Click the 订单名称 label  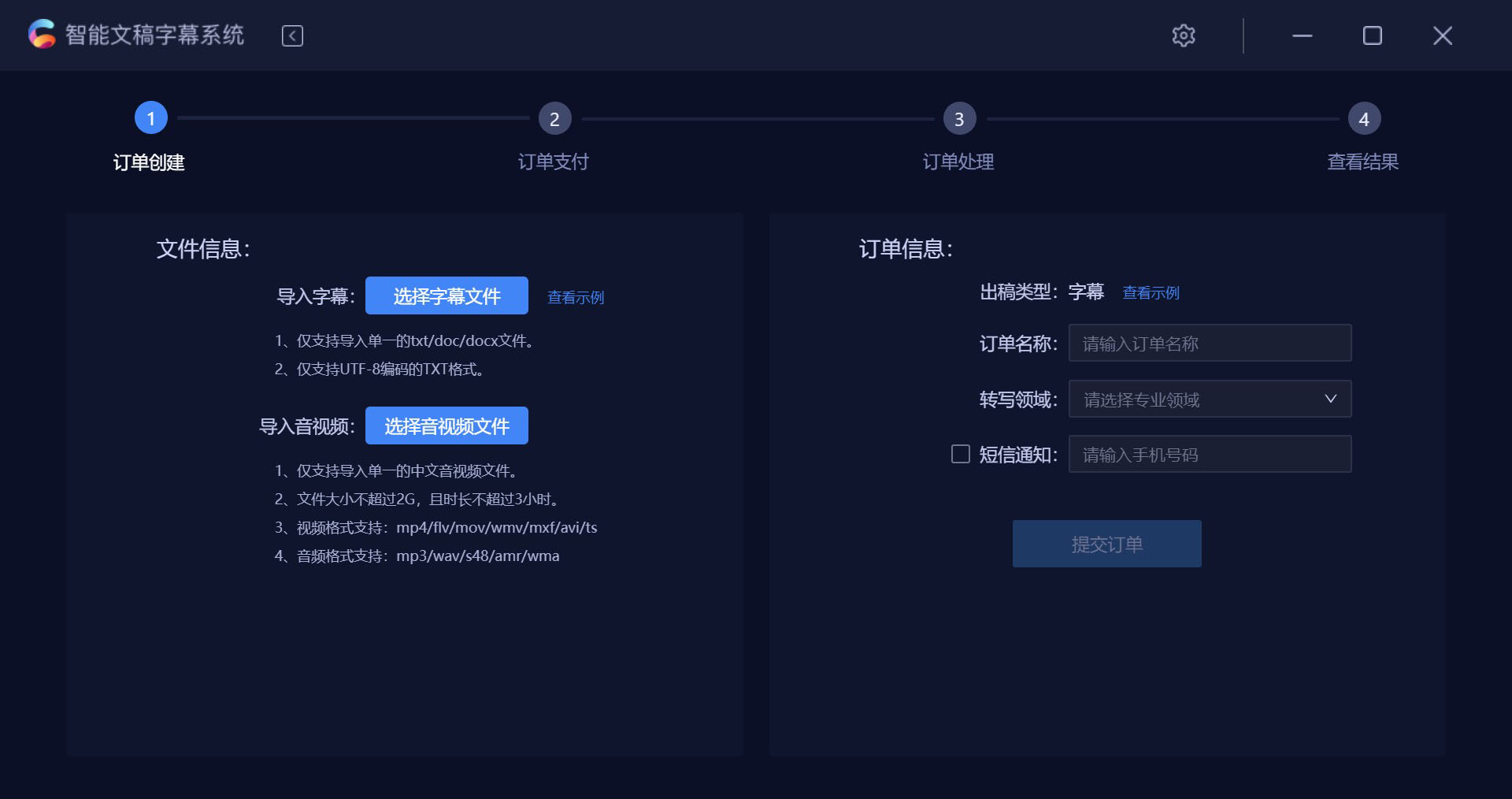[x=1018, y=344]
